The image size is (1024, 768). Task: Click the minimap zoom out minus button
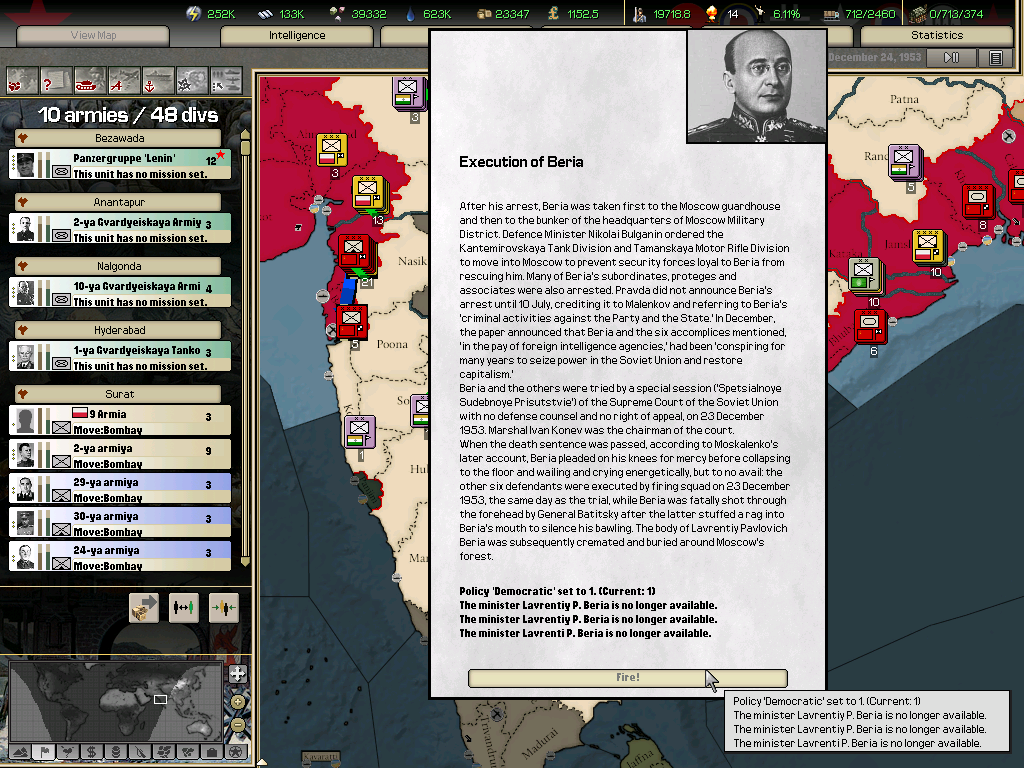[x=237, y=725]
